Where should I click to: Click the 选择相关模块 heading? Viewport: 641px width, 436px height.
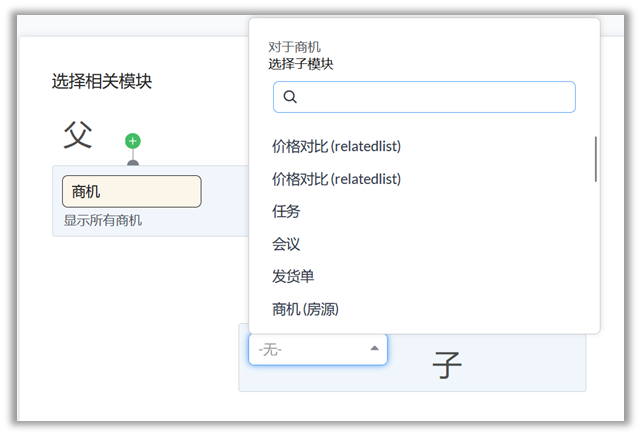click(102, 82)
